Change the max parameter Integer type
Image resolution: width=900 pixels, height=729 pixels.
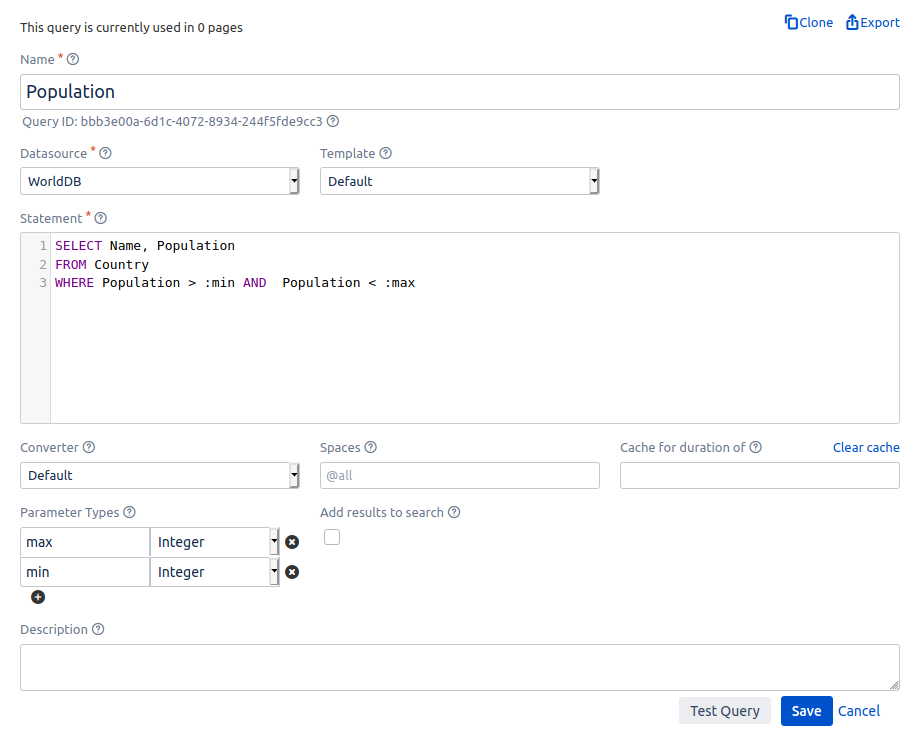click(x=214, y=542)
